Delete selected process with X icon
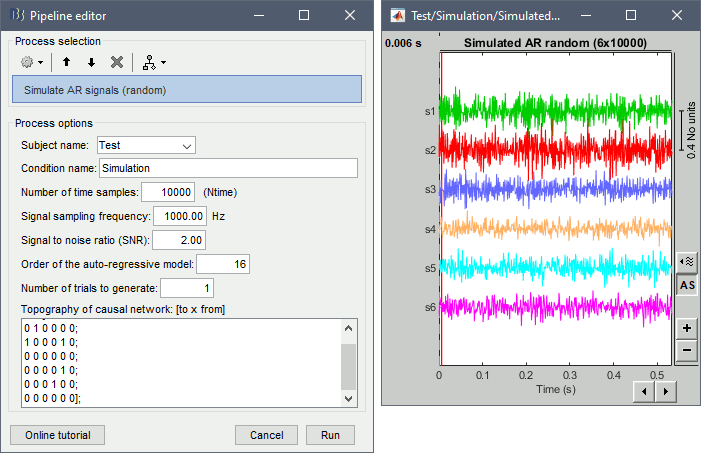 tap(117, 62)
